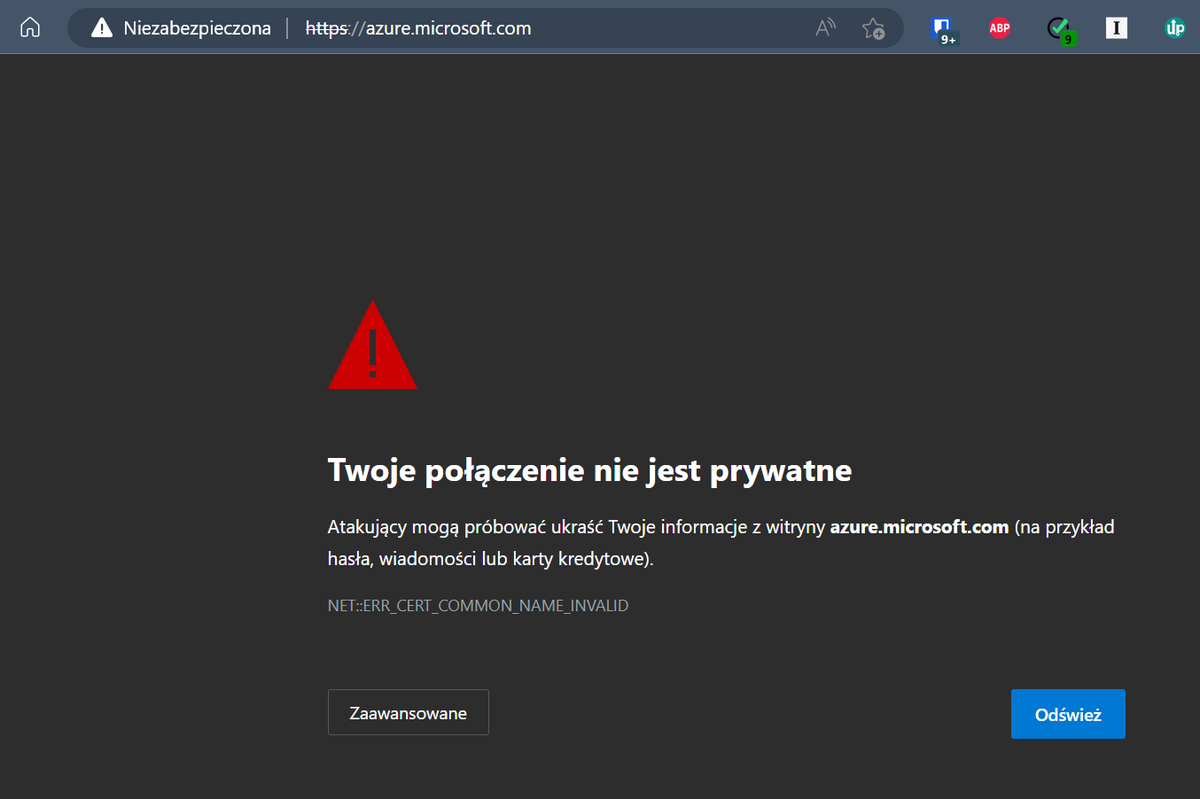Add this page to favorites
This screenshot has height=799, width=1200.
(873, 27)
